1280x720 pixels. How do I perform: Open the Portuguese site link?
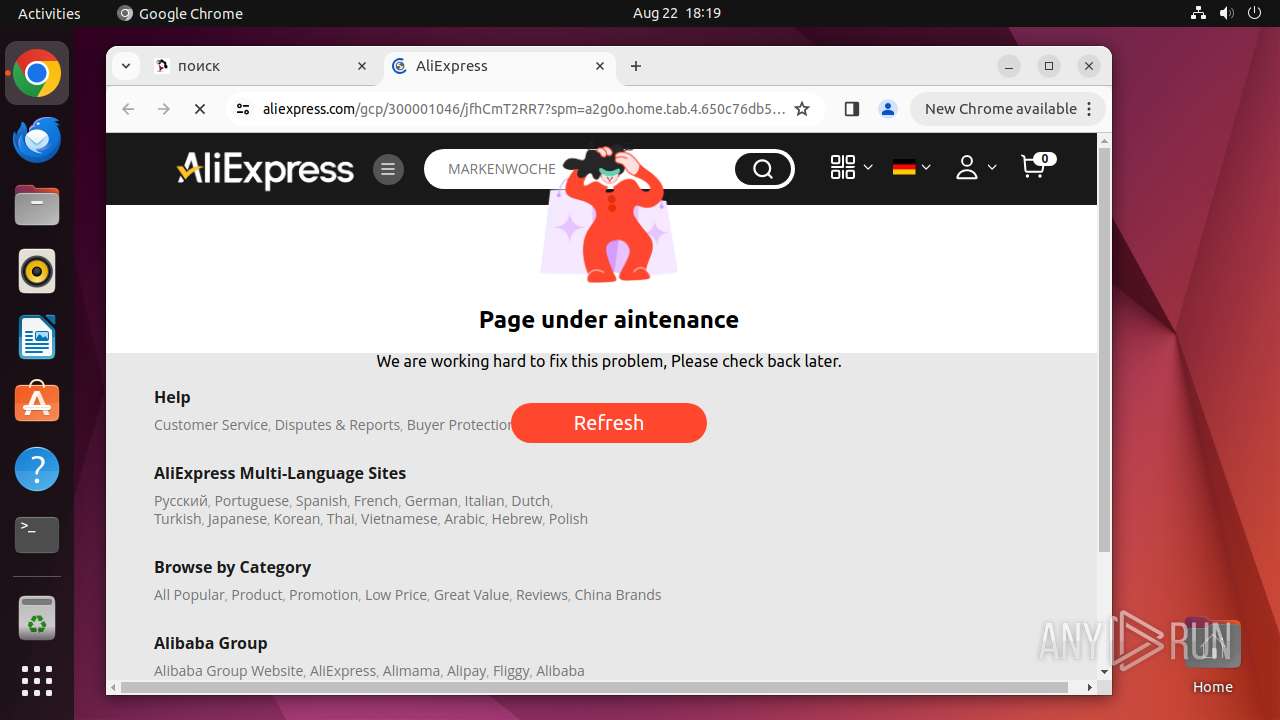coord(252,501)
